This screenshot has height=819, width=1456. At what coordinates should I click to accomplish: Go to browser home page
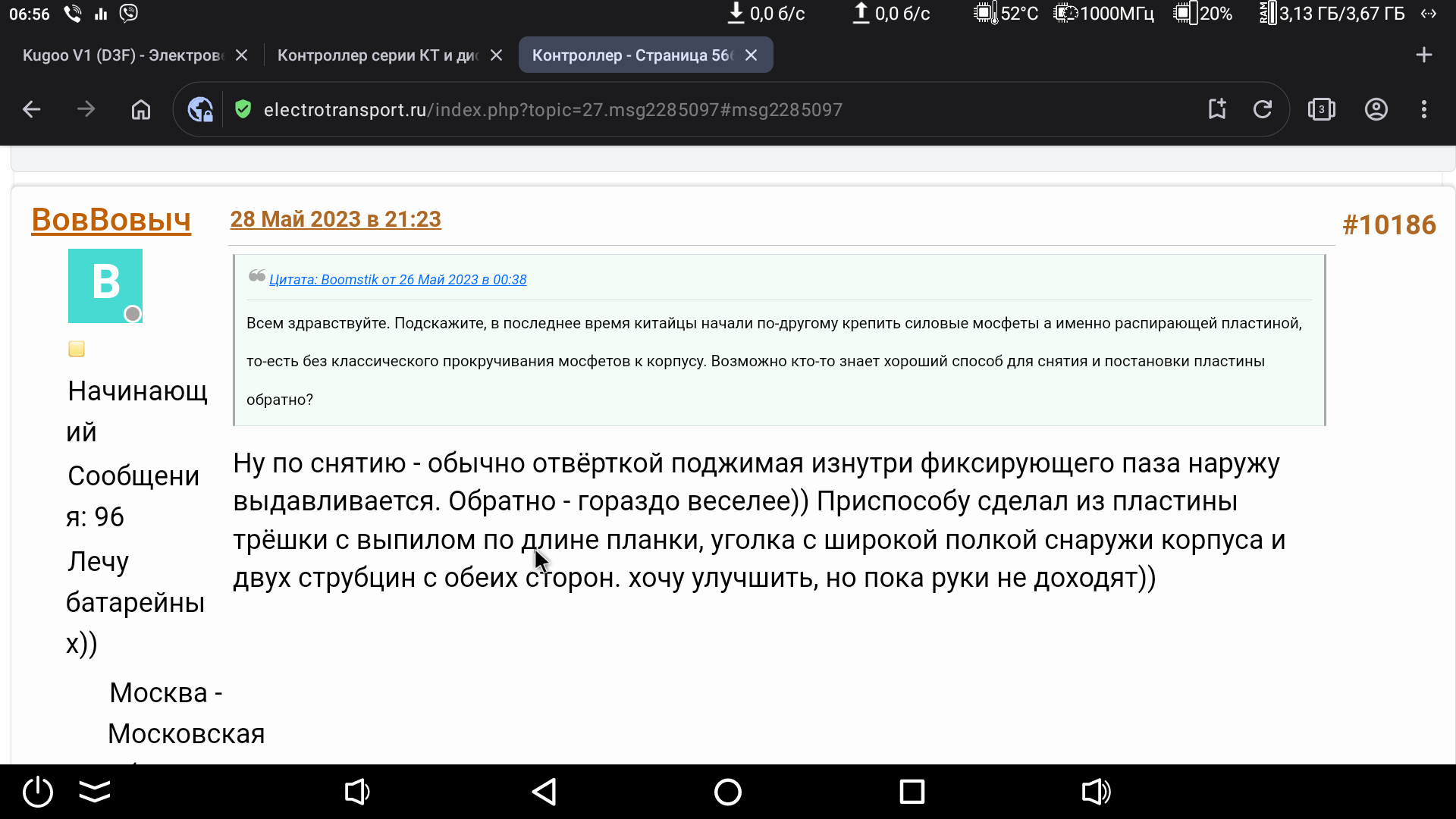pos(141,109)
